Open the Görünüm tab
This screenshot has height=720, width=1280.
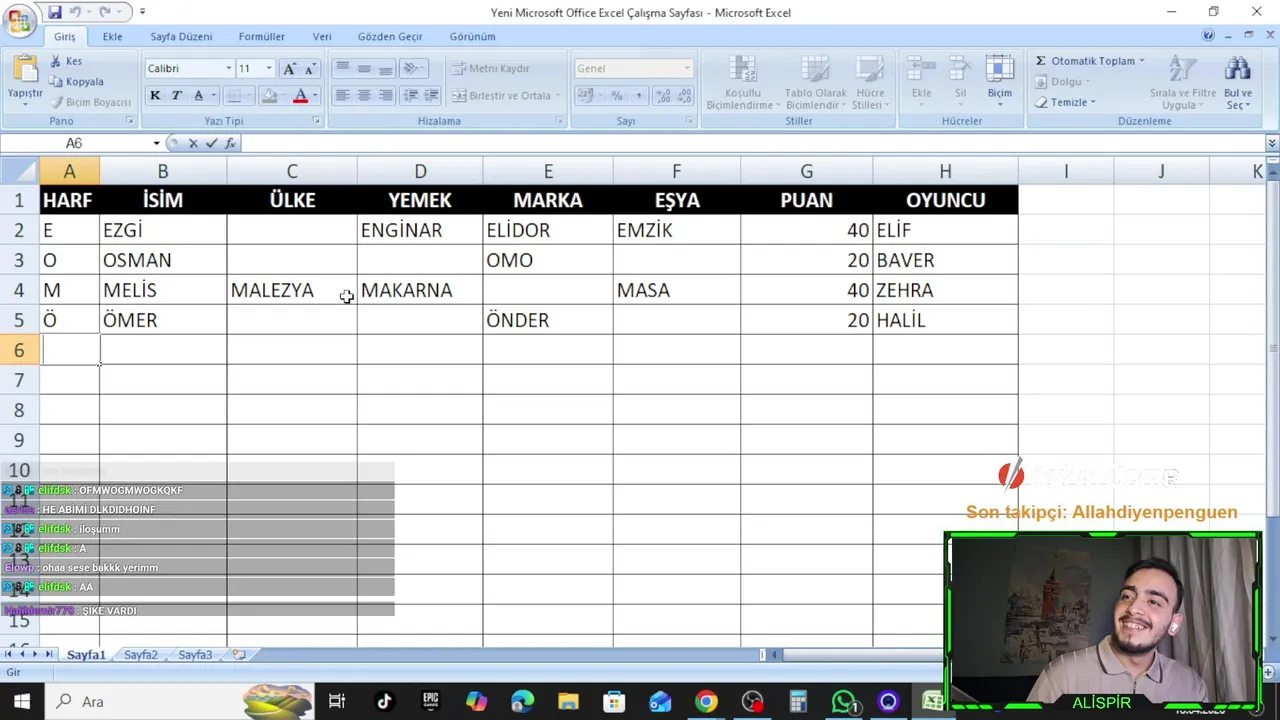(472, 36)
